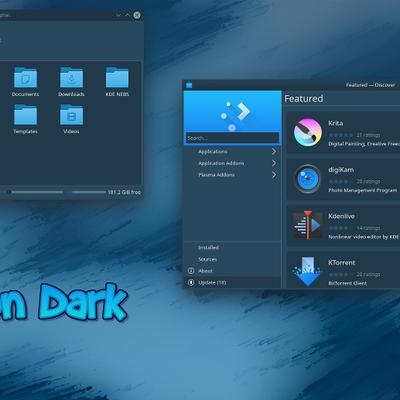Image resolution: width=400 pixels, height=400 pixels.
Task: Minimize the file manager window
Action: 119,15
